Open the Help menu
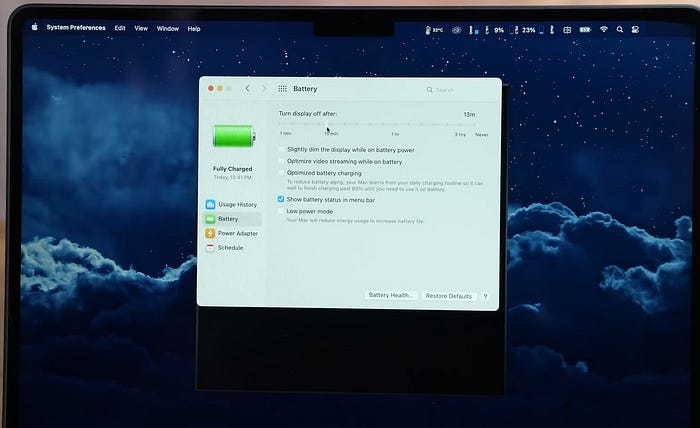 tap(194, 29)
